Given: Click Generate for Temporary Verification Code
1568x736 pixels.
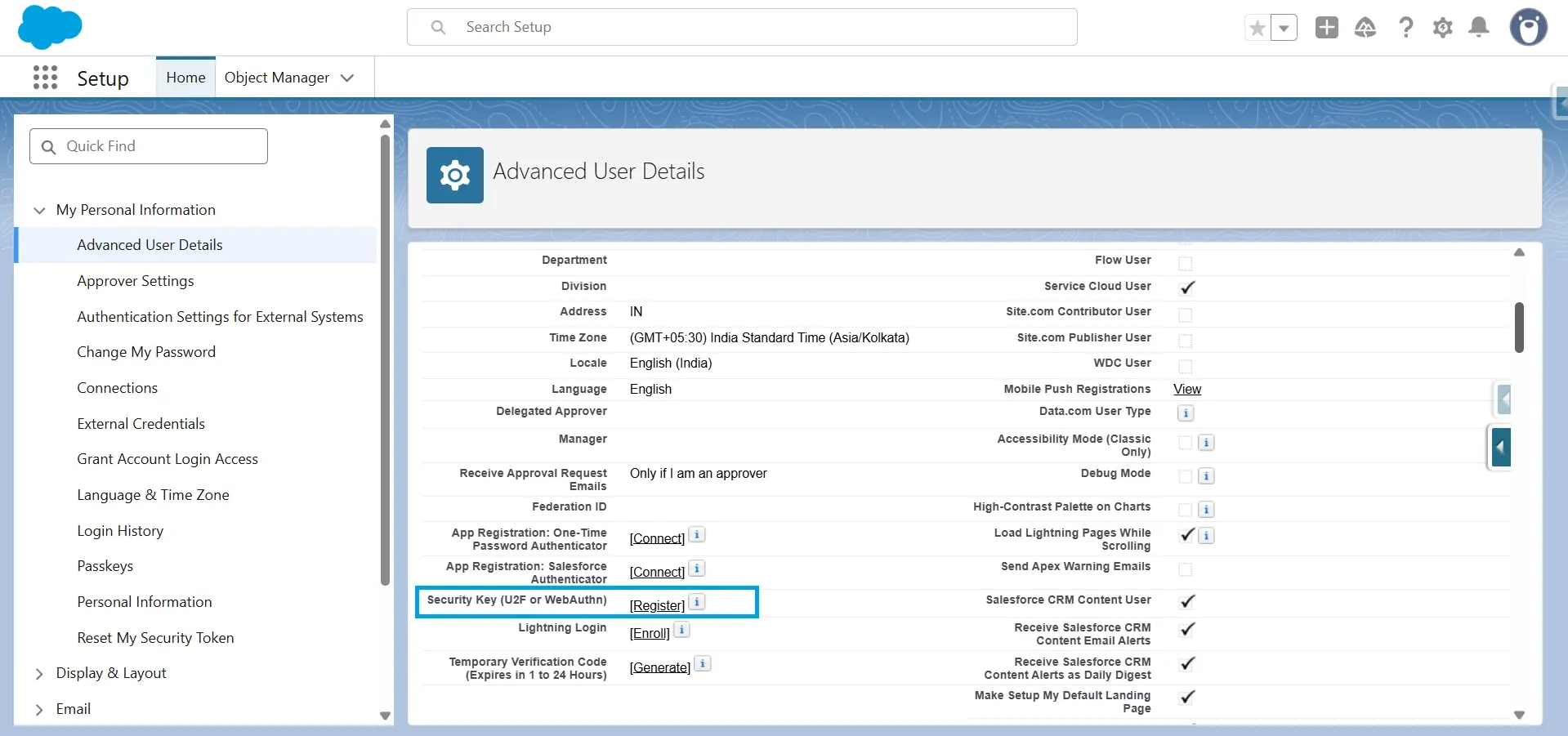Looking at the screenshot, I should click(659, 667).
